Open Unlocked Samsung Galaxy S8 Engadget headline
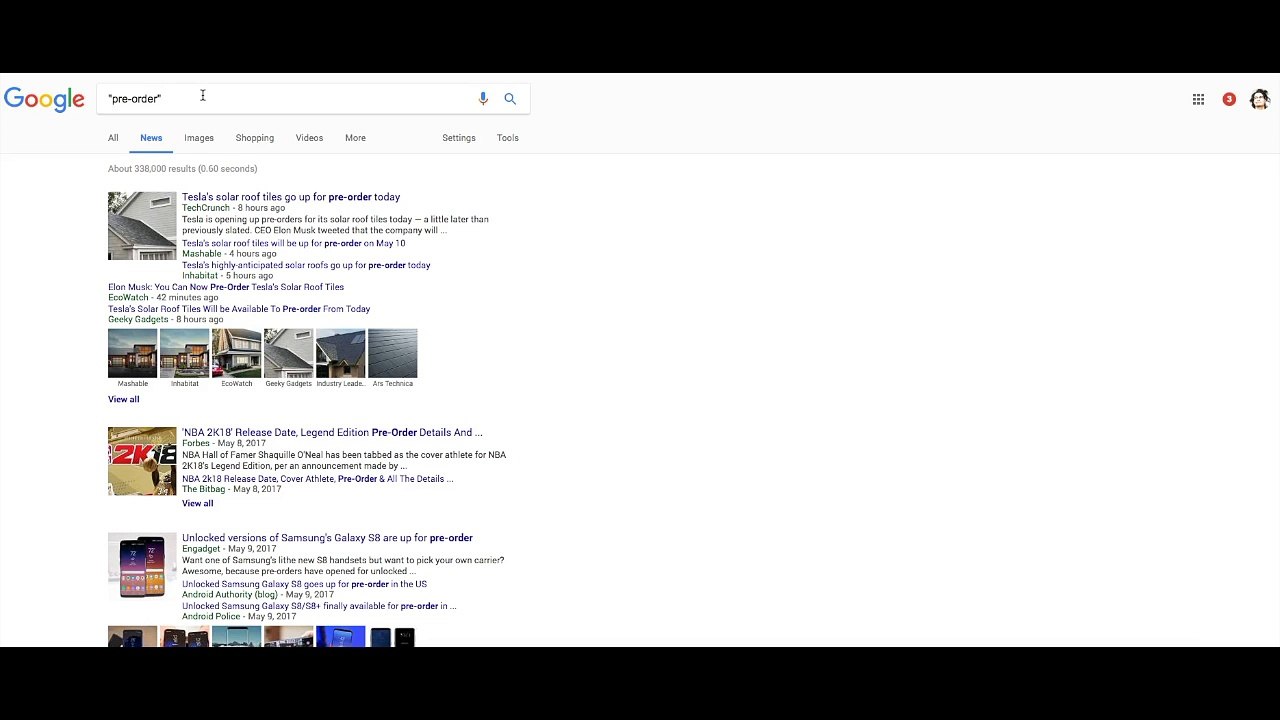 (327, 538)
